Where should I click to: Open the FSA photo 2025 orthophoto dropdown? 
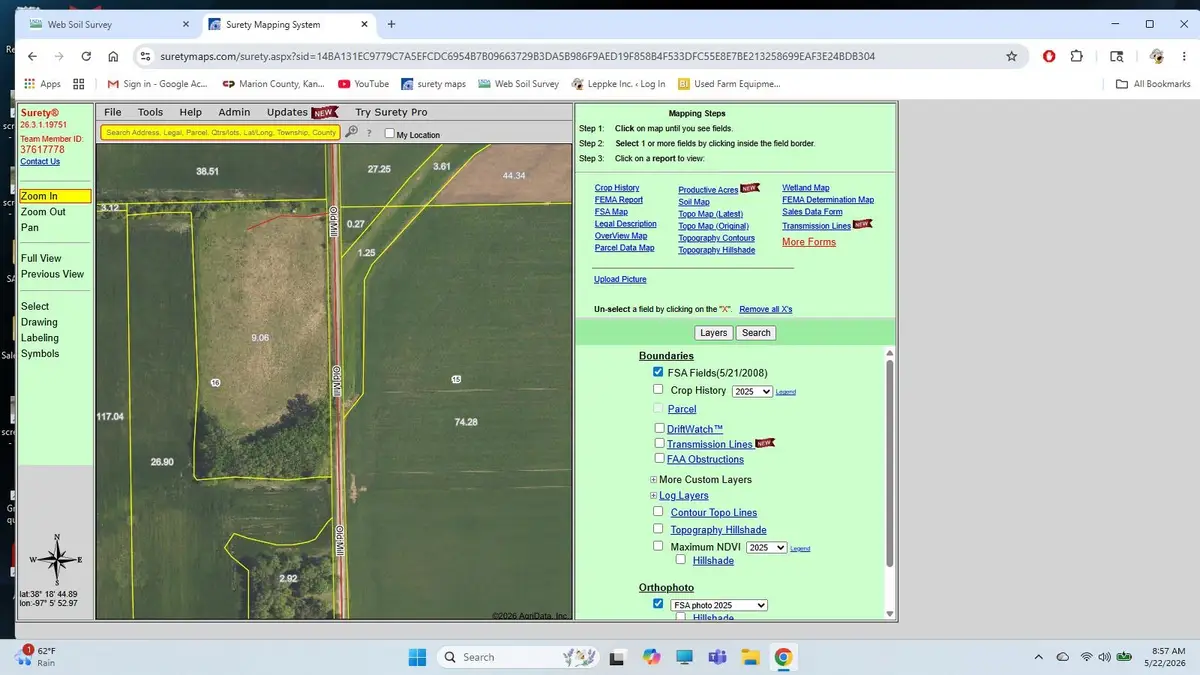[718, 605]
